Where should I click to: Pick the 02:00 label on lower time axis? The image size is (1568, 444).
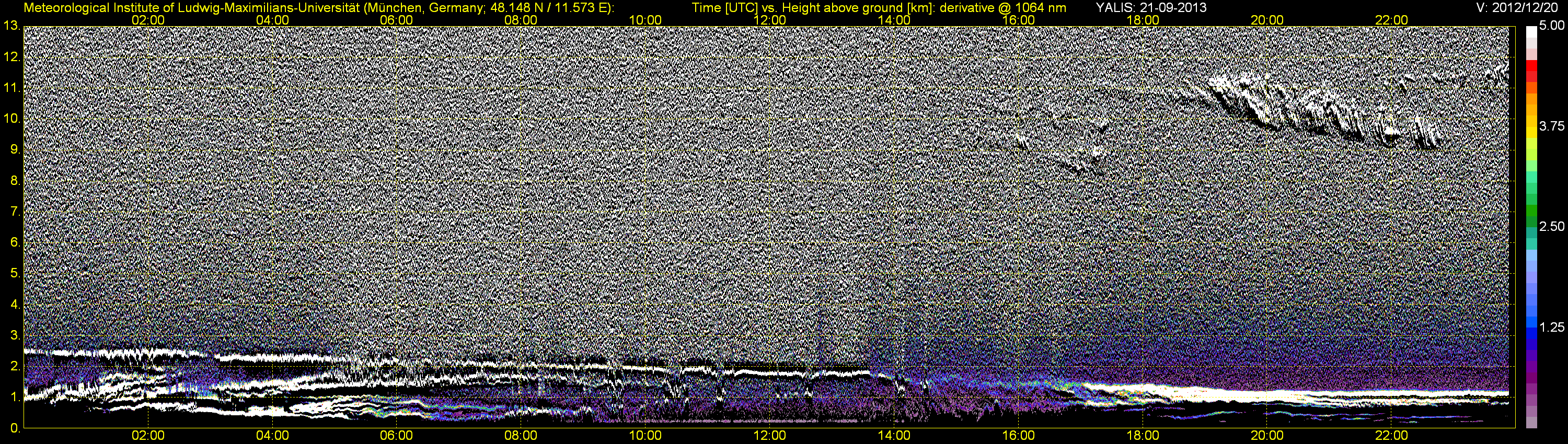148,436
